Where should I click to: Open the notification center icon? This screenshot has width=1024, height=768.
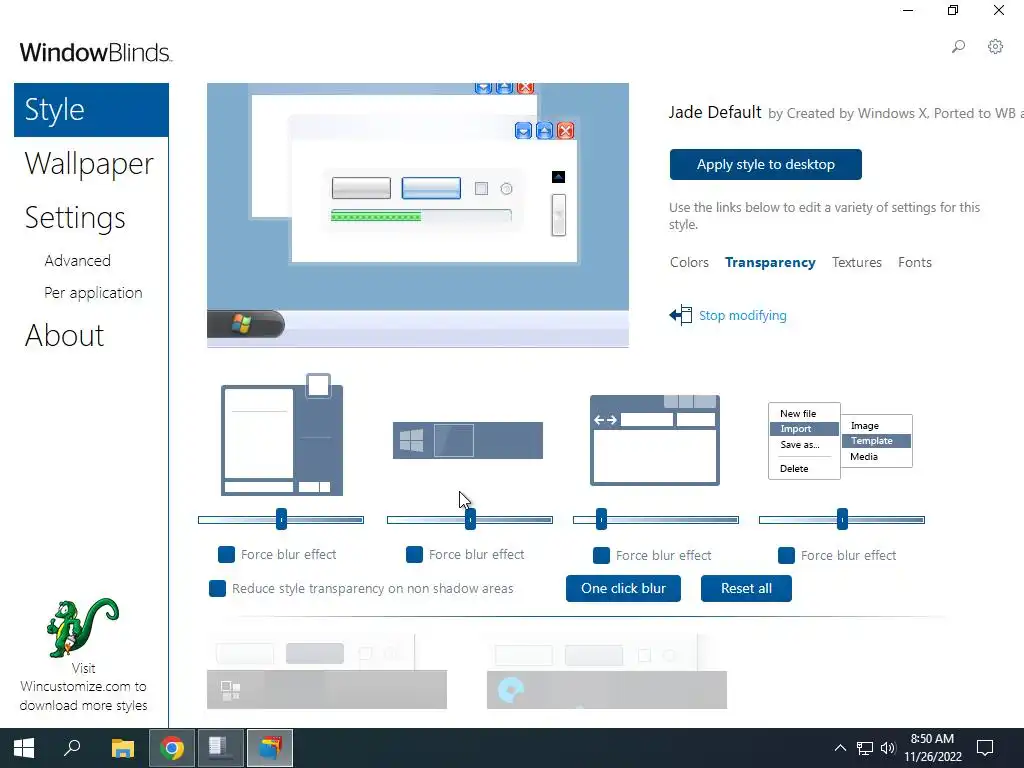pyautogui.click(x=985, y=748)
